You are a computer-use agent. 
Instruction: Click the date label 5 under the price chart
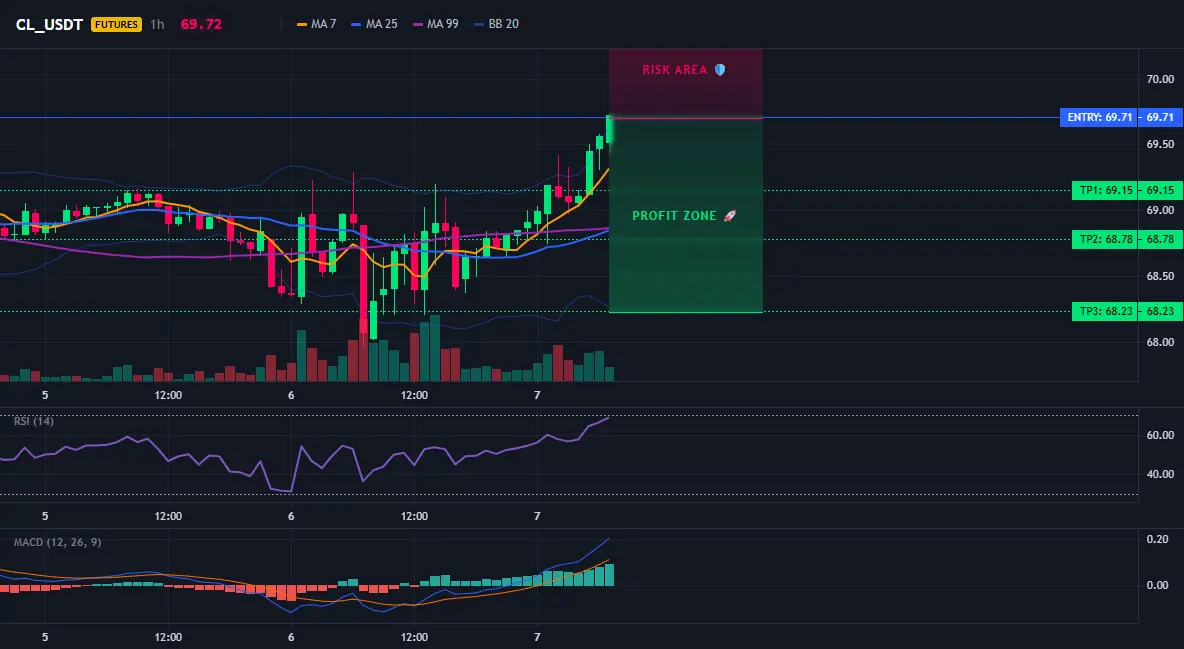(45, 395)
